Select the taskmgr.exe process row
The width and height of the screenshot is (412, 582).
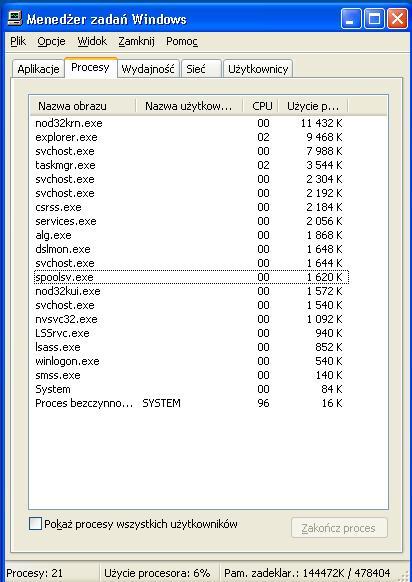point(191,165)
